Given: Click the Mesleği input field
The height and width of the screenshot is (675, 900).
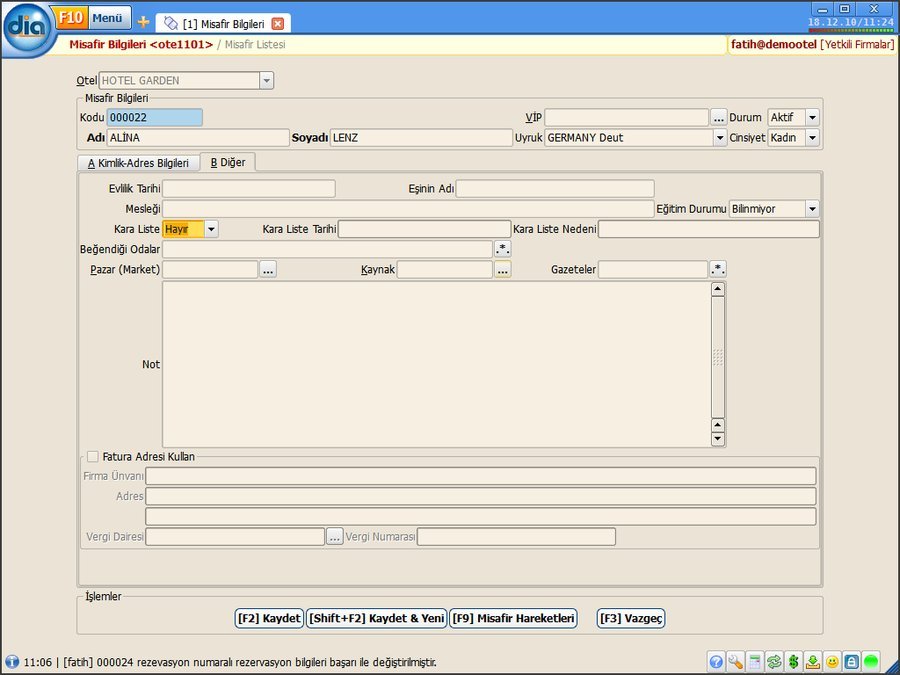Looking at the screenshot, I should 409,209.
